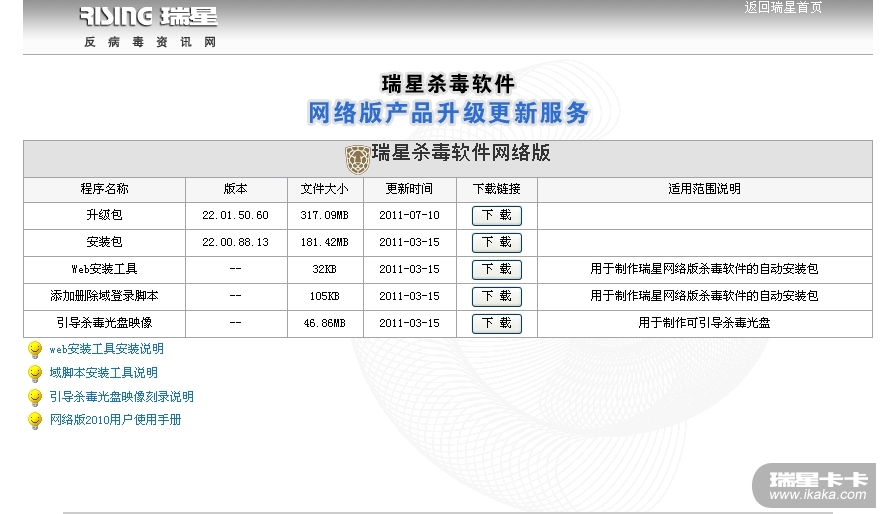Click file size 317.09MB
The image size is (885, 514).
(x=325, y=216)
